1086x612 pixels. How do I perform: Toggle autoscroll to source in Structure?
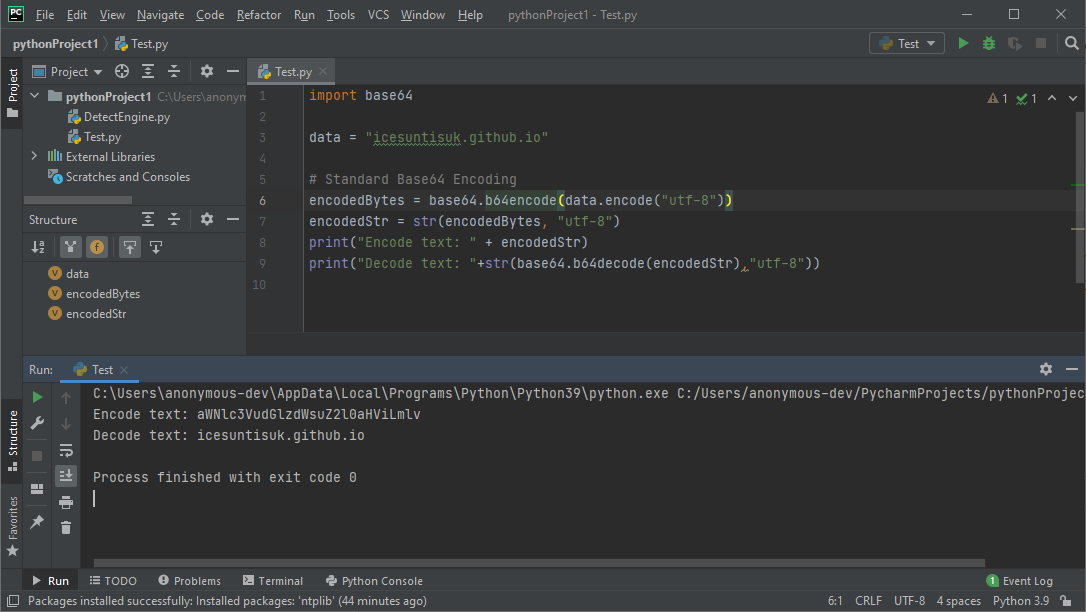coord(130,247)
